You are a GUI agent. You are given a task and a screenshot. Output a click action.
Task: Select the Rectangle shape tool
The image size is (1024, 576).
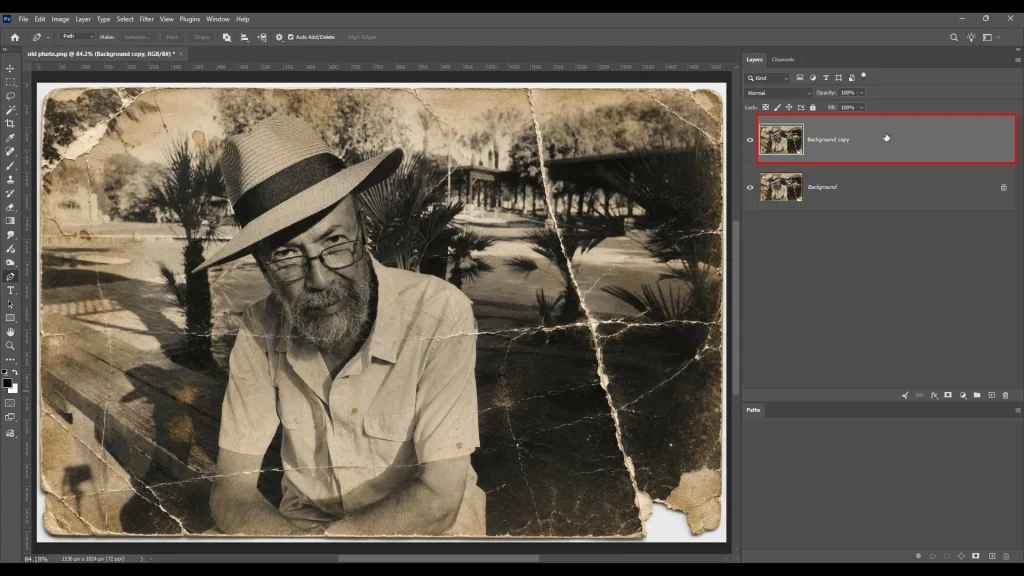[10, 318]
